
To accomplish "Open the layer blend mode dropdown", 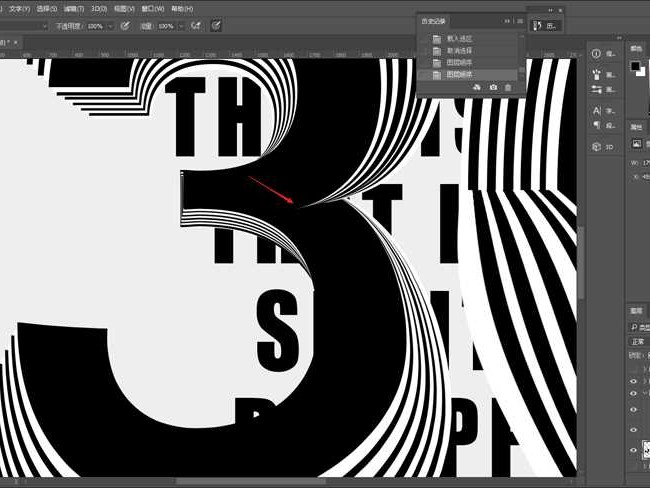I will click(638, 340).
